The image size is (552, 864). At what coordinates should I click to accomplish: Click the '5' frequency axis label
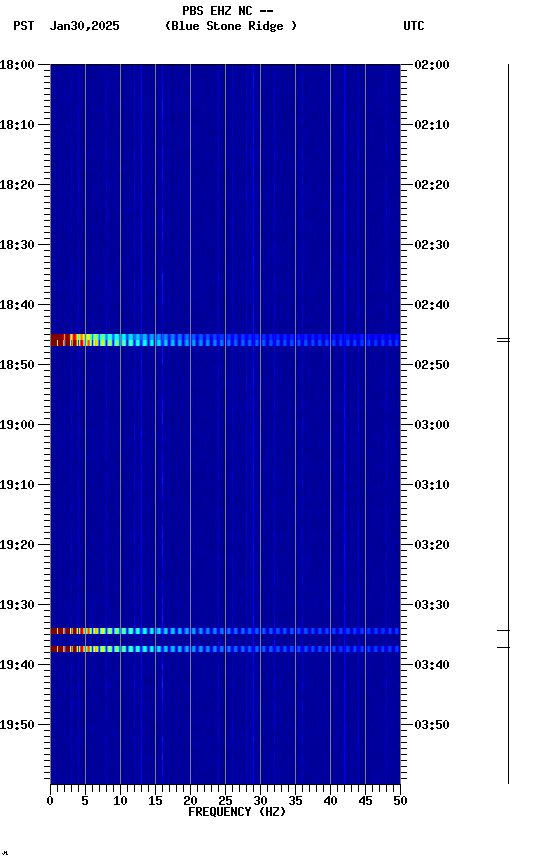[x=85, y=801]
